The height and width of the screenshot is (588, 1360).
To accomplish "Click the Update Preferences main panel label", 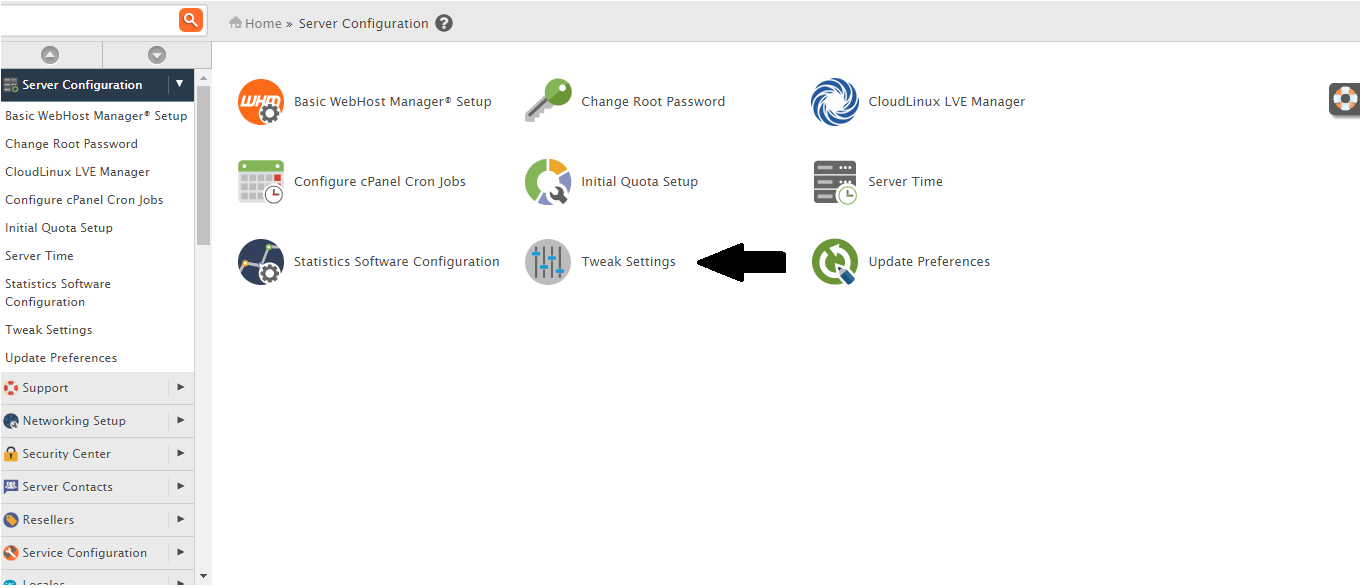I will tap(929, 262).
